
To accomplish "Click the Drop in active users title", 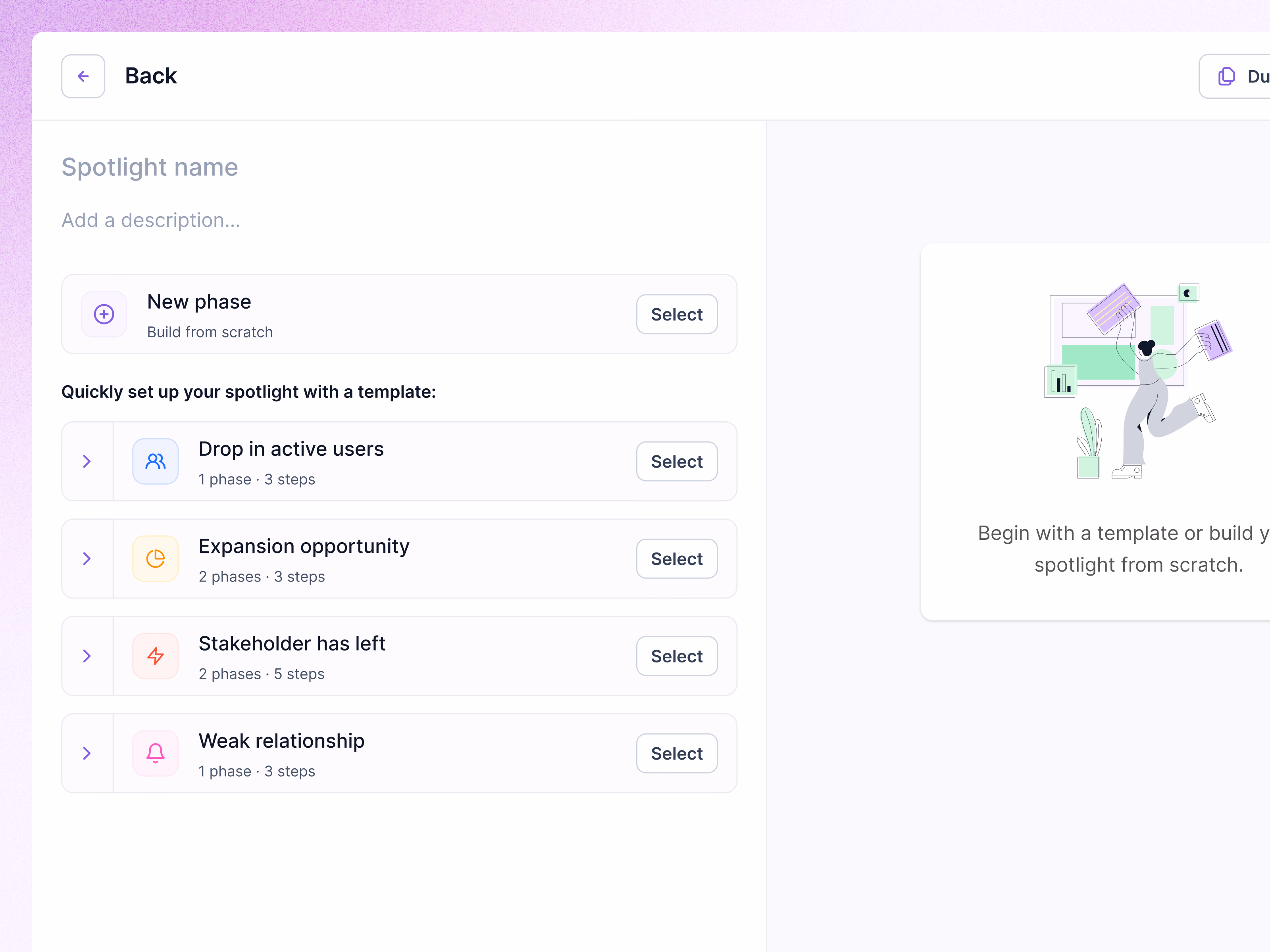I will click(291, 449).
